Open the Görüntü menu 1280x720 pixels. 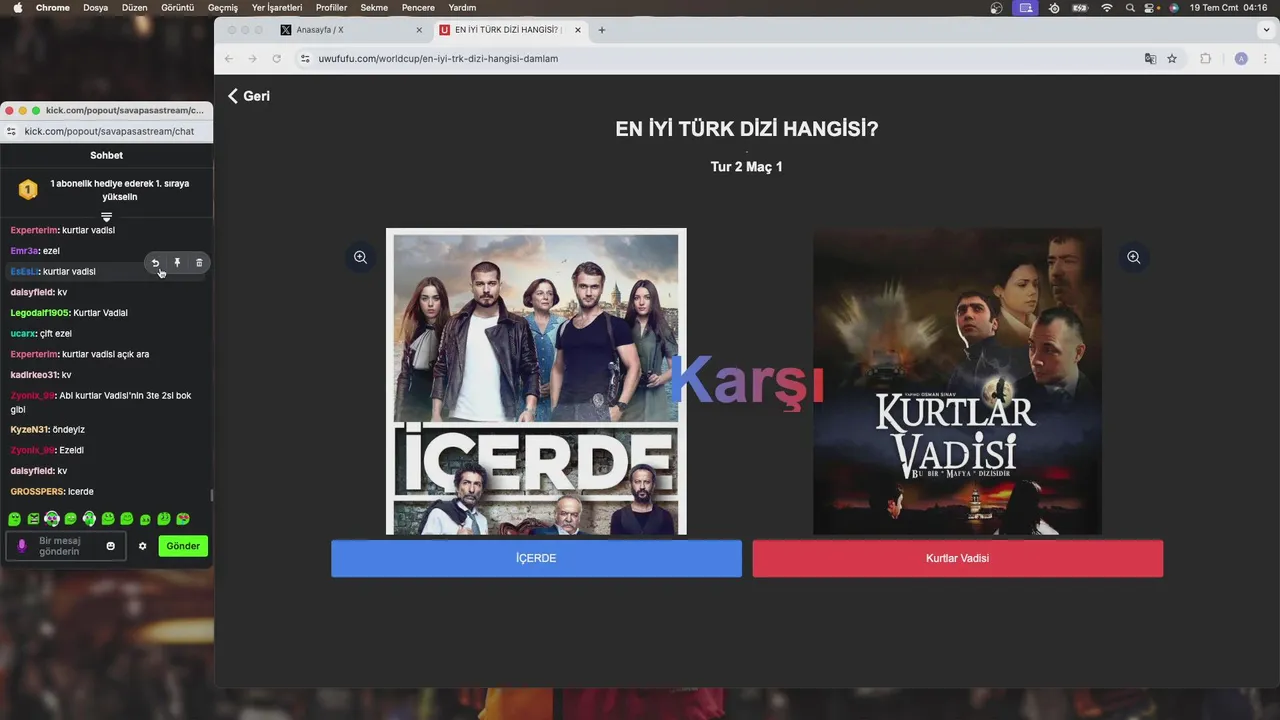coord(177,8)
